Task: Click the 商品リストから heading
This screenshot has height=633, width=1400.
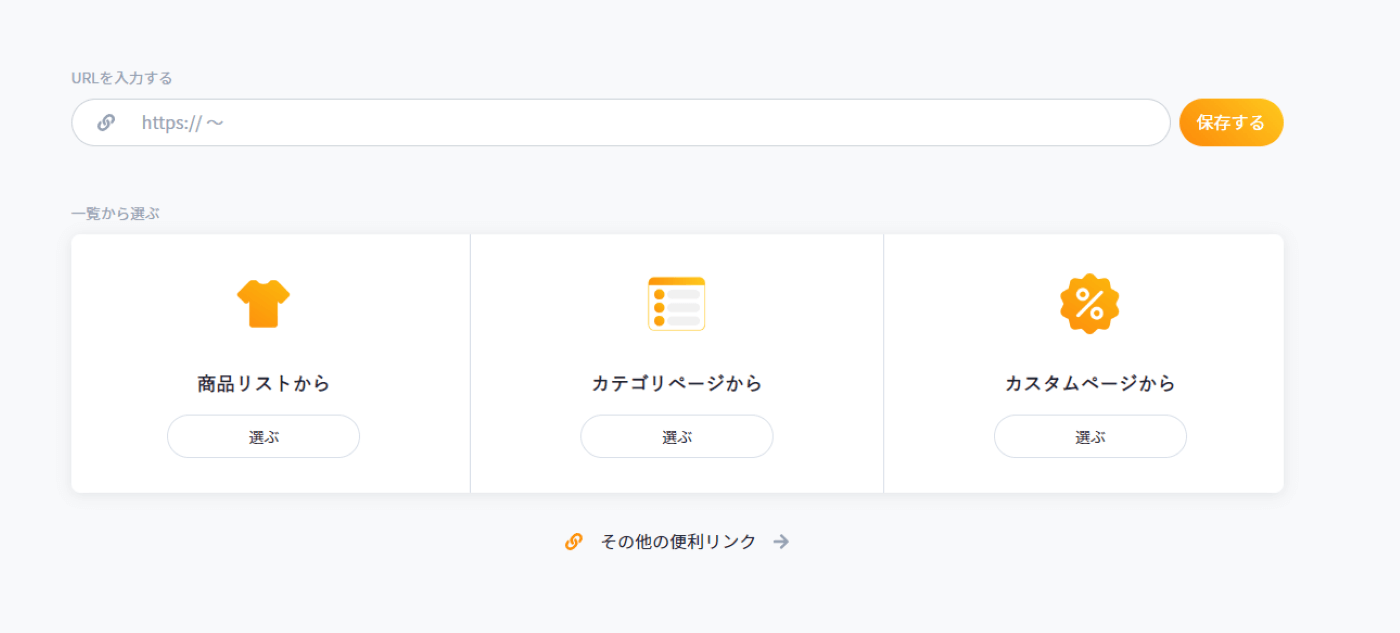Action: 263,383
